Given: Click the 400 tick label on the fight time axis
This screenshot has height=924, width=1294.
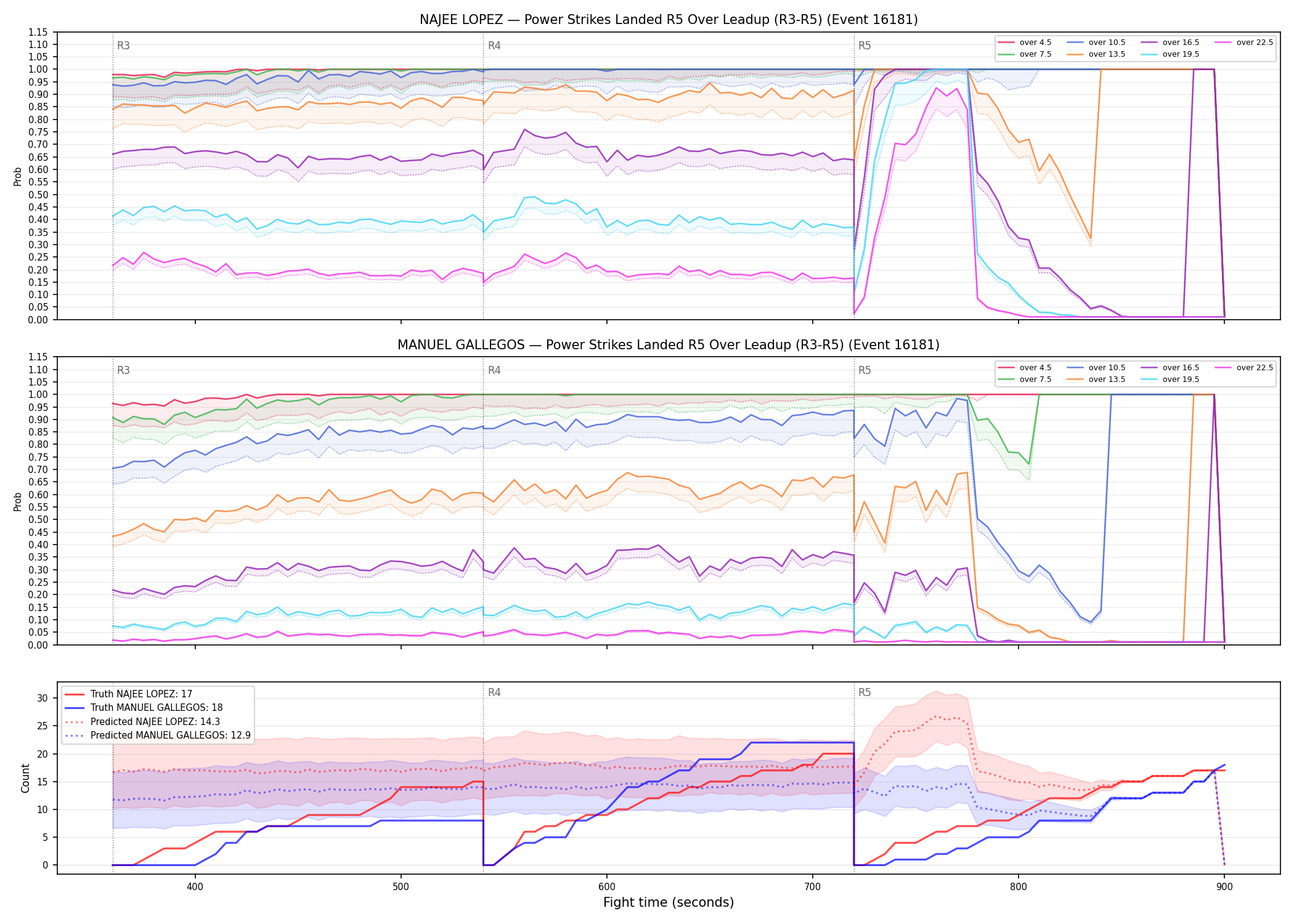Looking at the screenshot, I should (195, 886).
